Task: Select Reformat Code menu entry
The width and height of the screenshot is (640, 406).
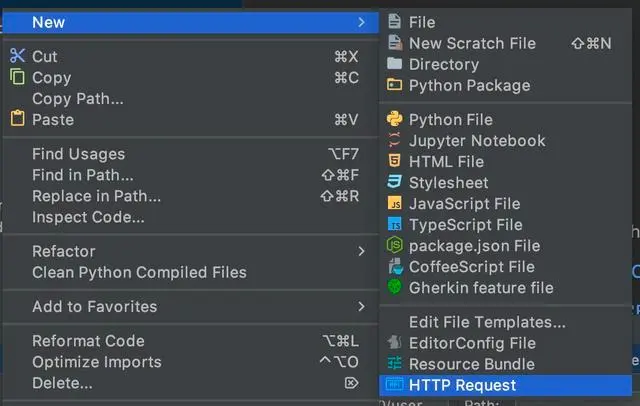Action: coord(191,341)
